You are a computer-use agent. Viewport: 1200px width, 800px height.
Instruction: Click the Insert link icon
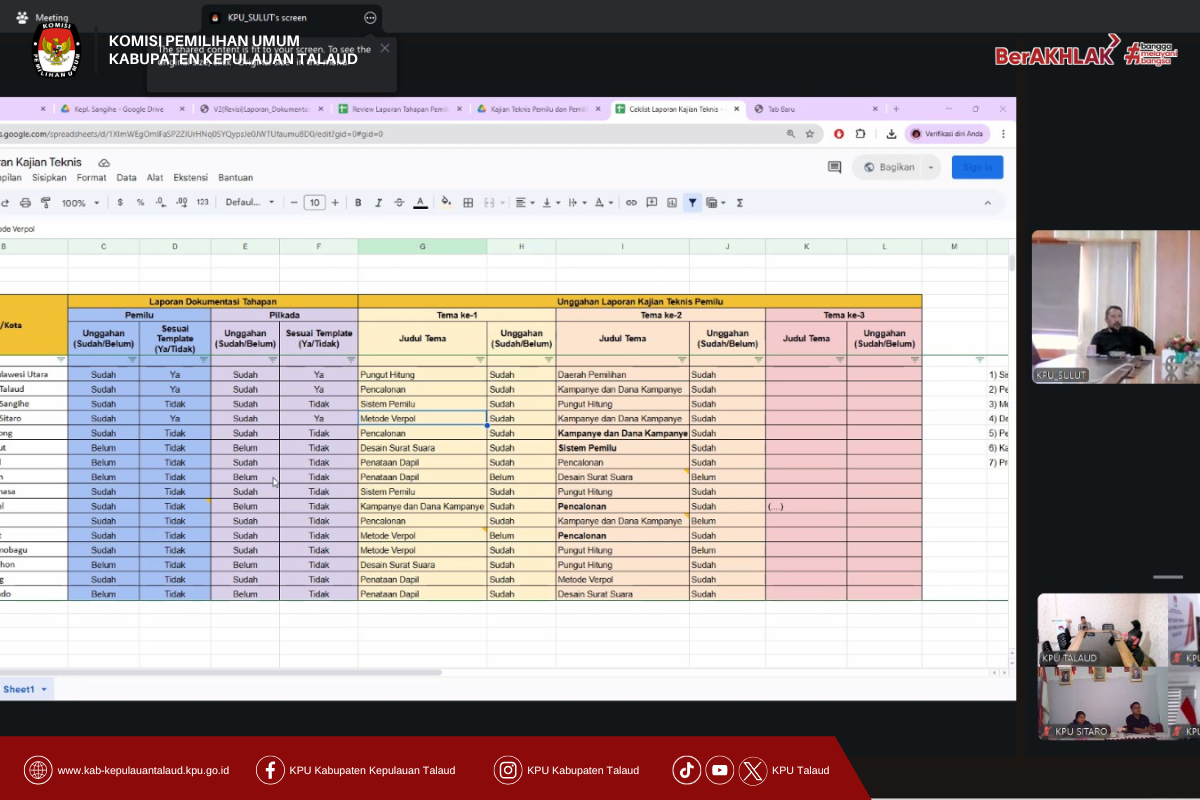(x=631, y=203)
